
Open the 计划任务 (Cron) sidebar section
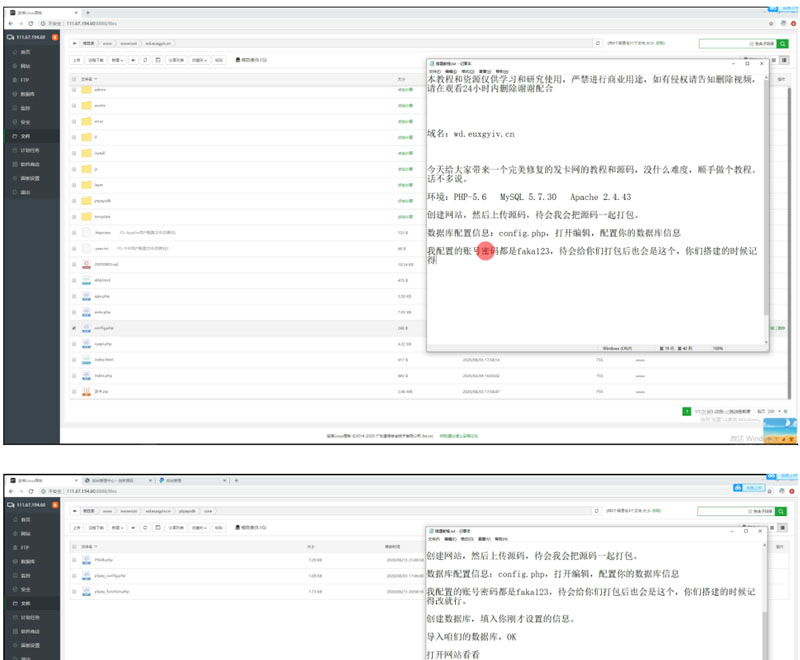coord(33,150)
